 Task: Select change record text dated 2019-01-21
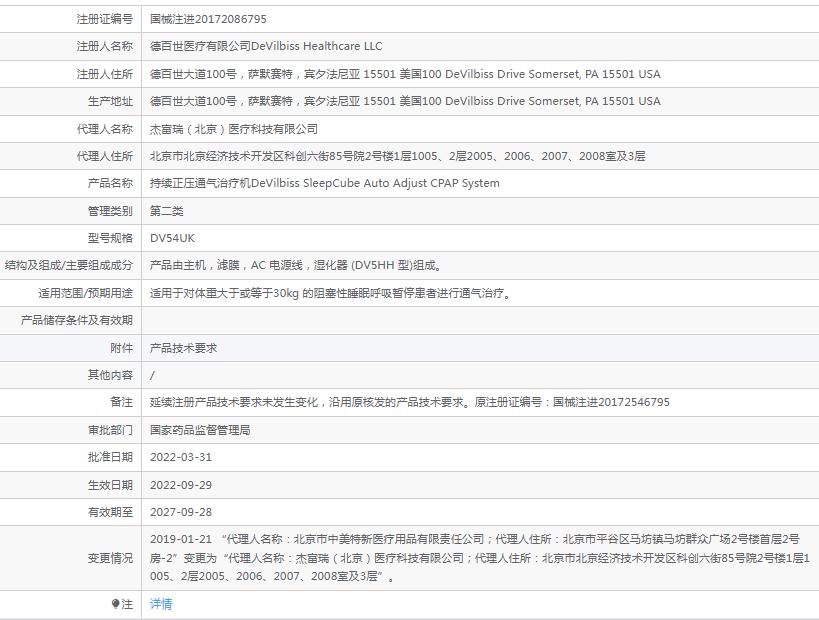click(x=479, y=558)
